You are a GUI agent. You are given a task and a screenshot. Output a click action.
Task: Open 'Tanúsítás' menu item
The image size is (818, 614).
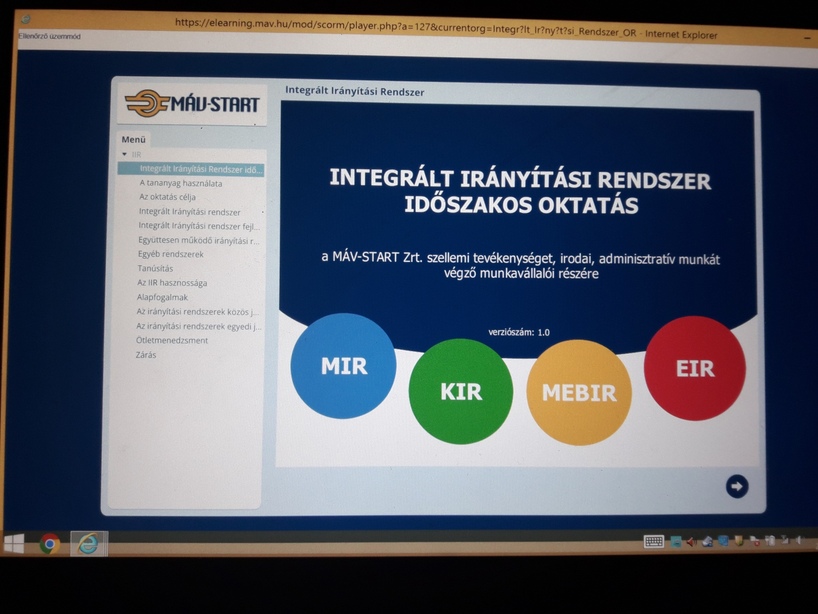click(x=155, y=268)
